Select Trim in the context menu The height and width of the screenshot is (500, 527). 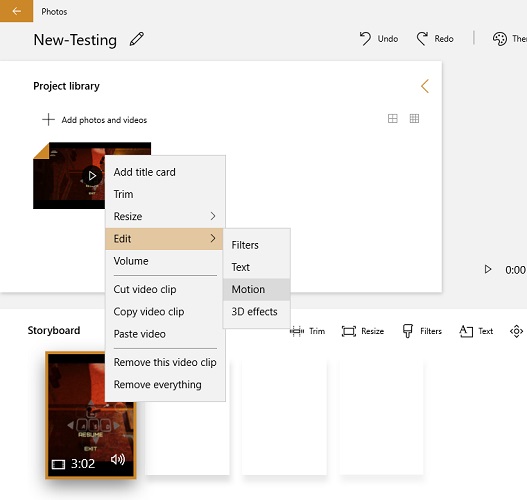[x=165, y=194]
